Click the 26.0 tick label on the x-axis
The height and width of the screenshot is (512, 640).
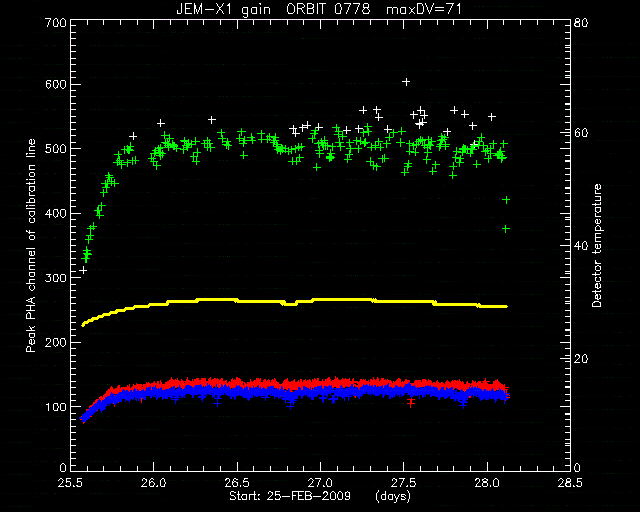153,483
